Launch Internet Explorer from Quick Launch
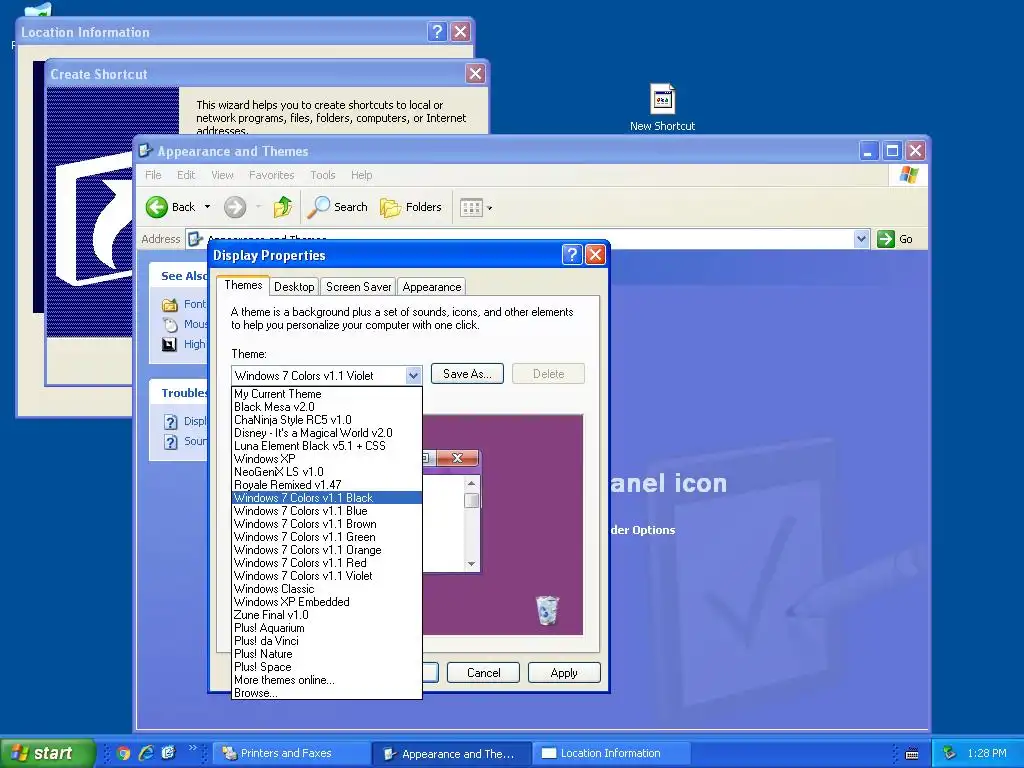 [x=146, y=753]
